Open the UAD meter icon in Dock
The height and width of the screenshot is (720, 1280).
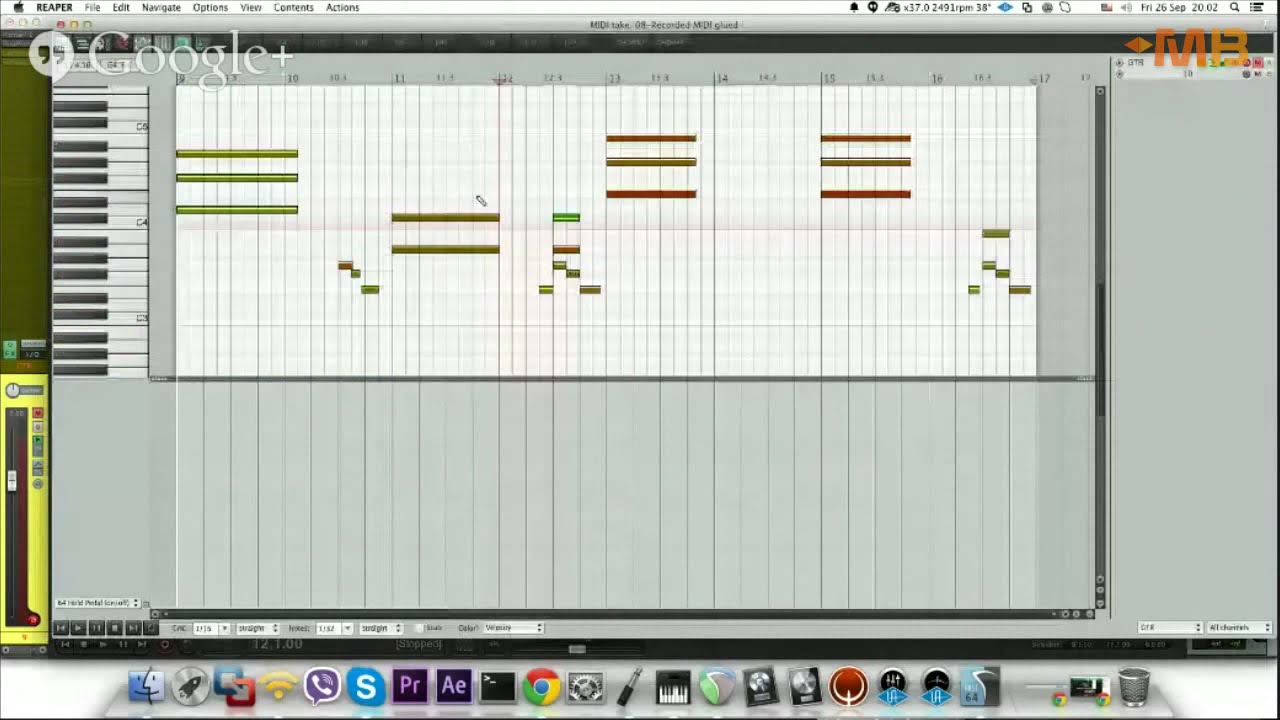pos(937,687)
